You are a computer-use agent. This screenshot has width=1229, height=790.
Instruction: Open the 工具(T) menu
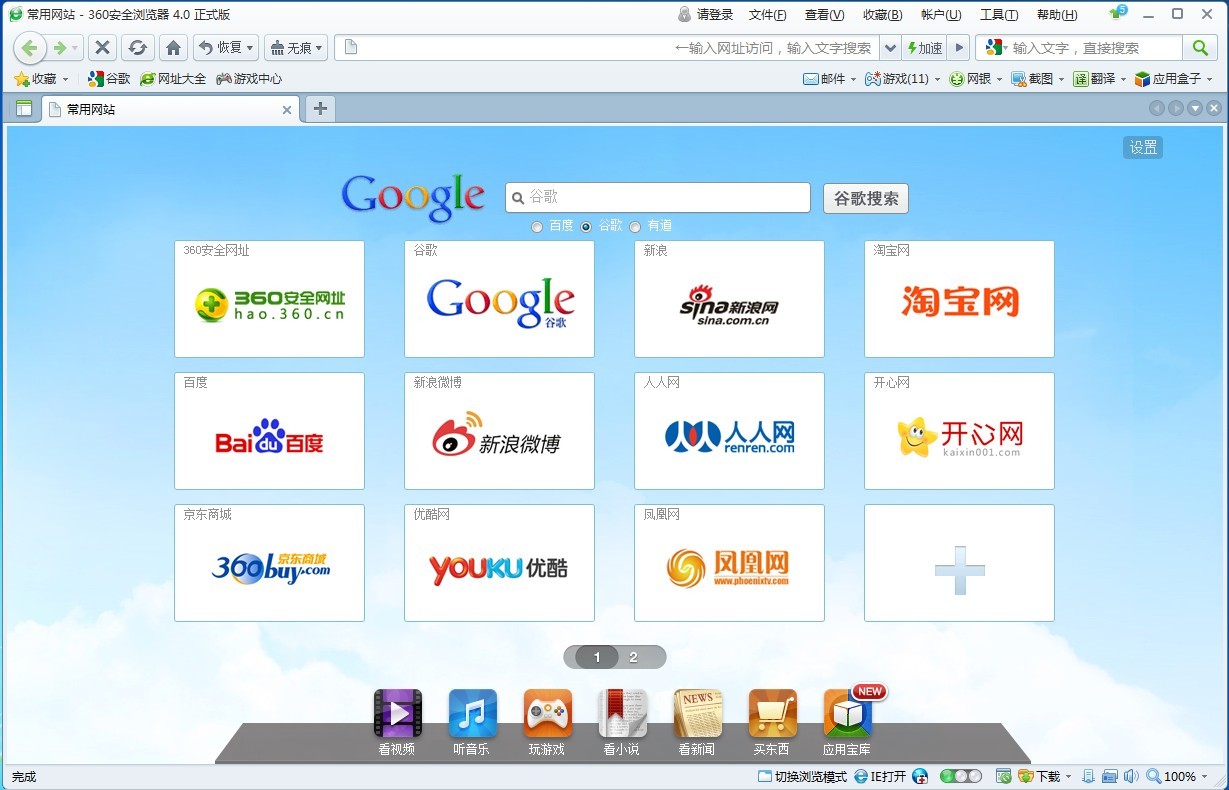coord(998,15)
